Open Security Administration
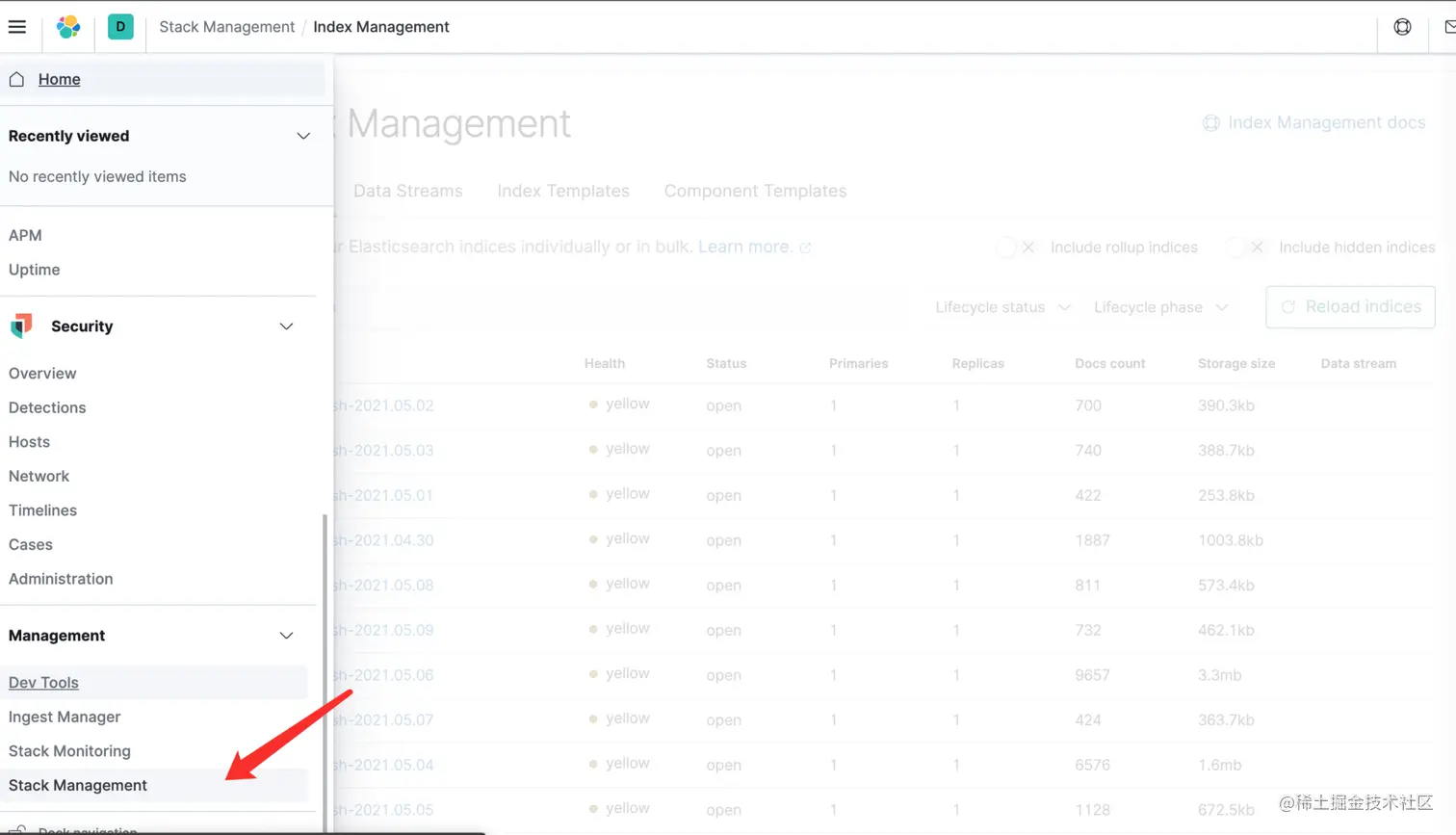 coord(61,579)
